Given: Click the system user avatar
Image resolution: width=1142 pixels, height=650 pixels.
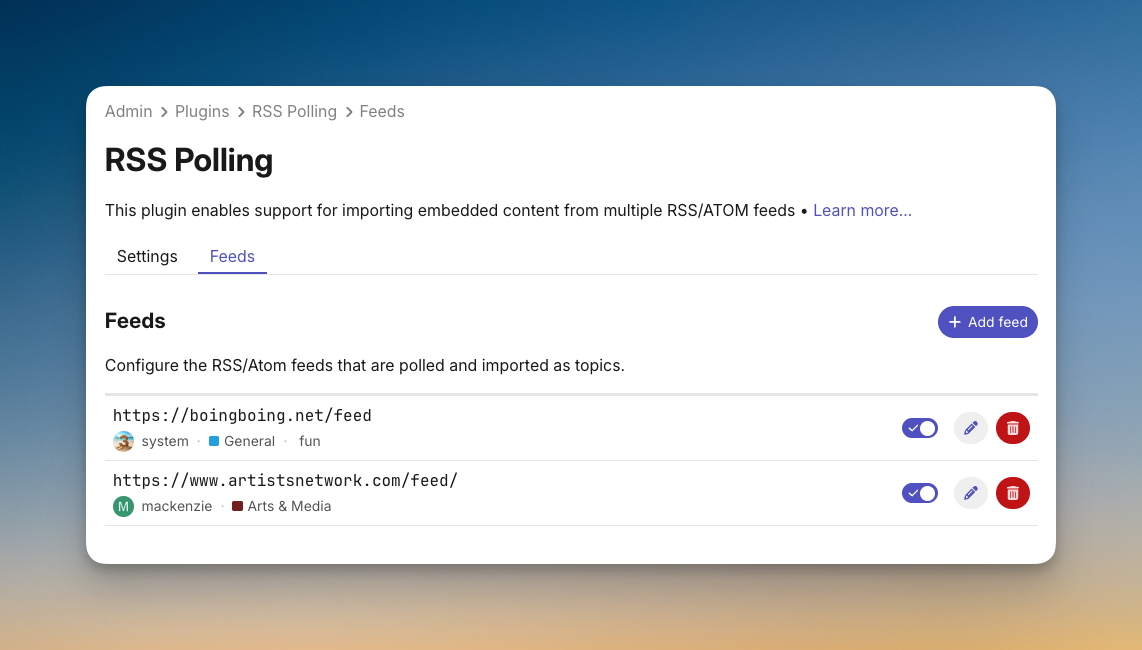Looking at the screenshot, I should tap(123, 441).
